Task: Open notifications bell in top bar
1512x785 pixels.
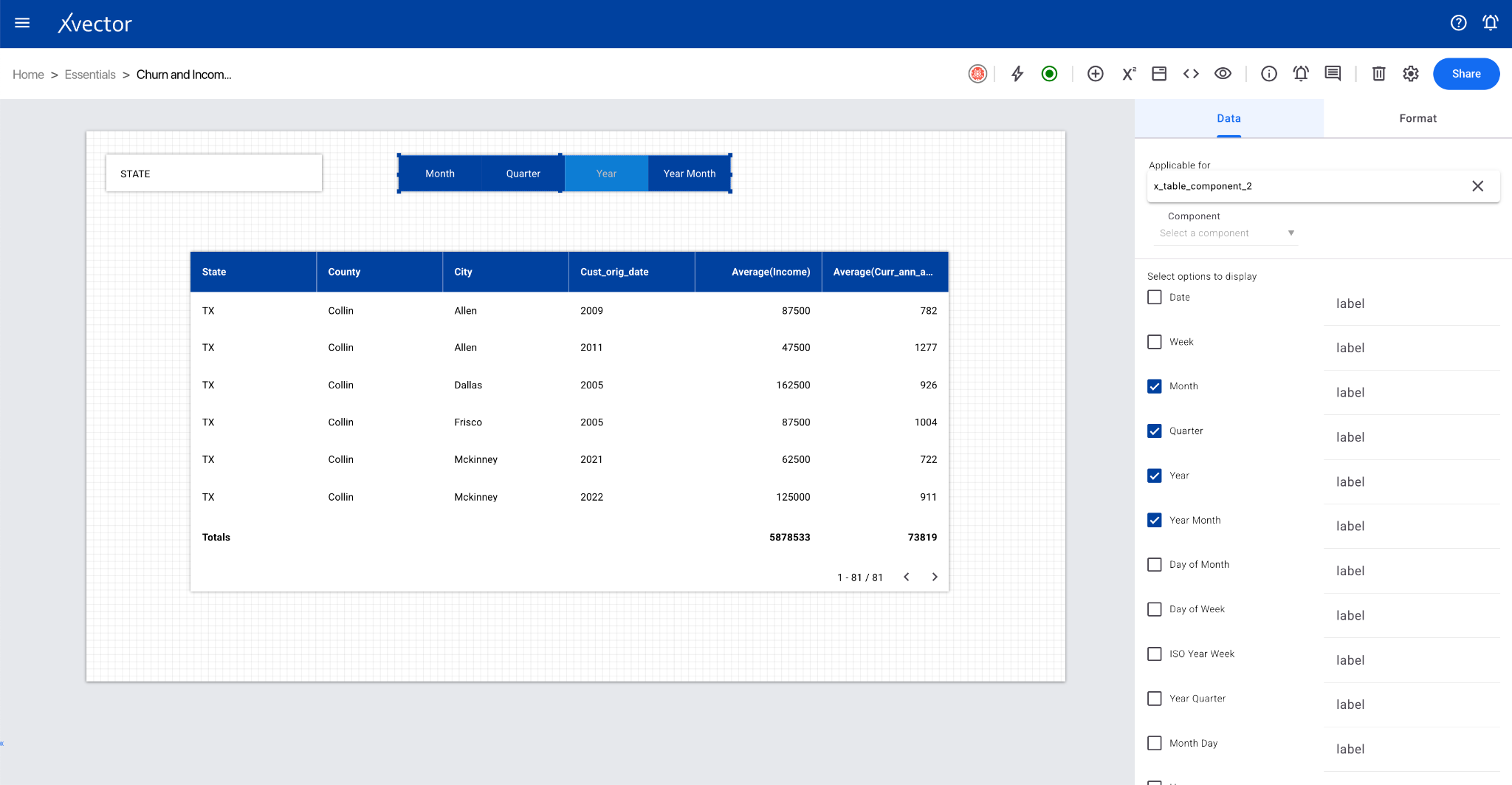Action: [x=1491, y=23]
